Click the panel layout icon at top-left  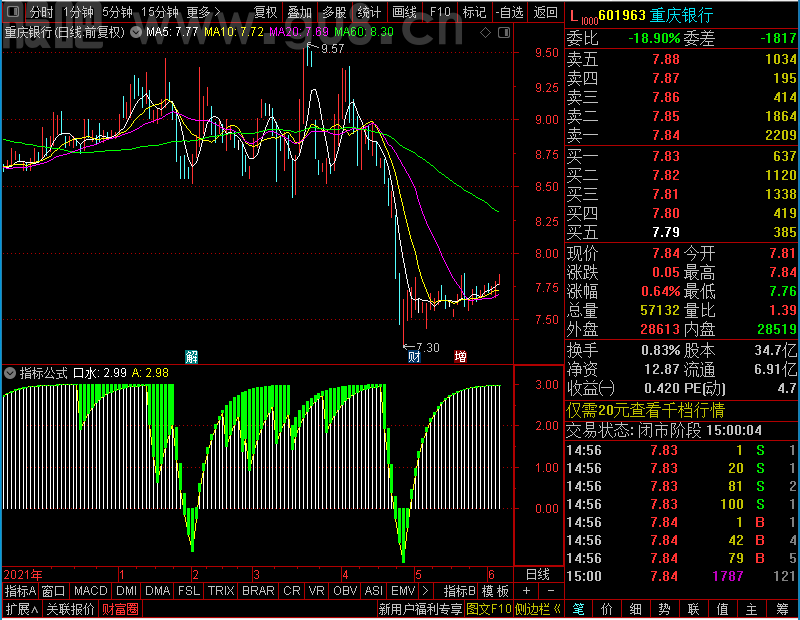13,11
